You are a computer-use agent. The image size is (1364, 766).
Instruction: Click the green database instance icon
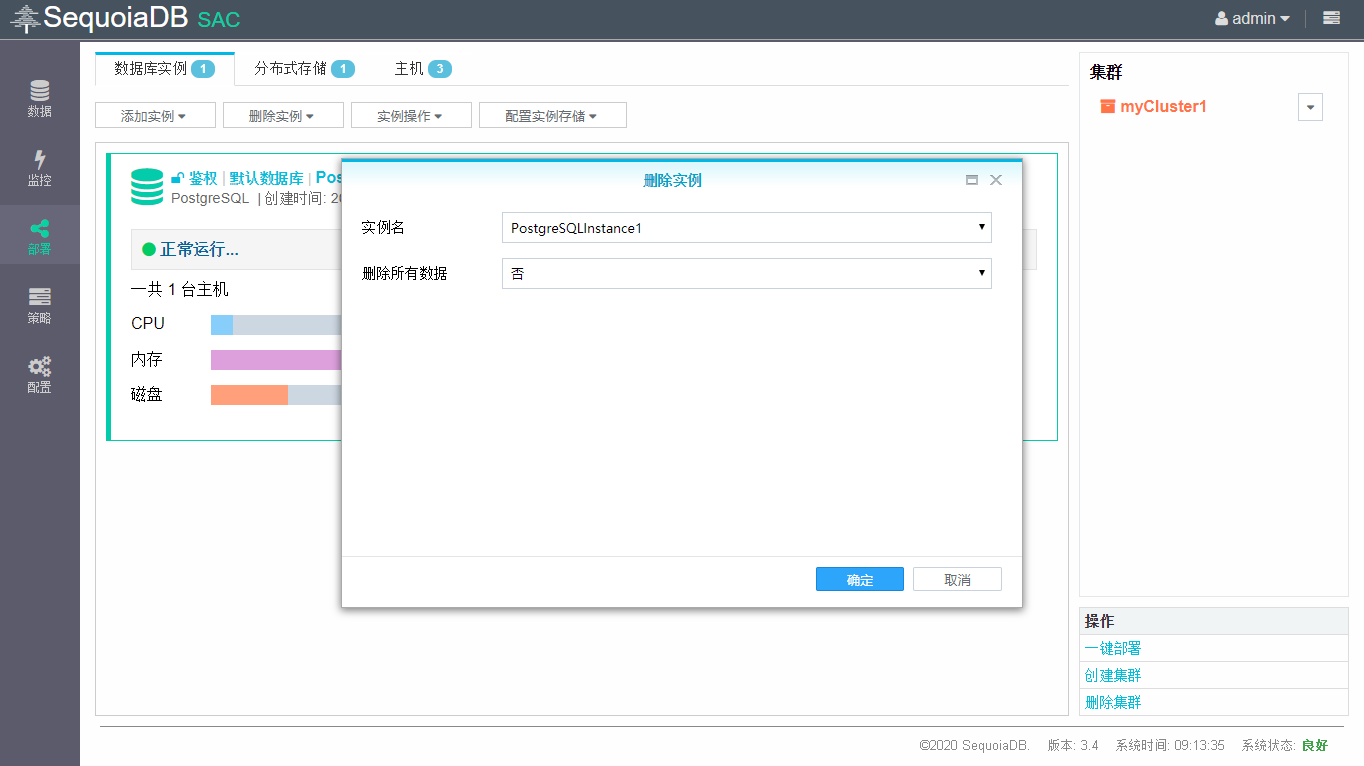click(x=147, y=187)
